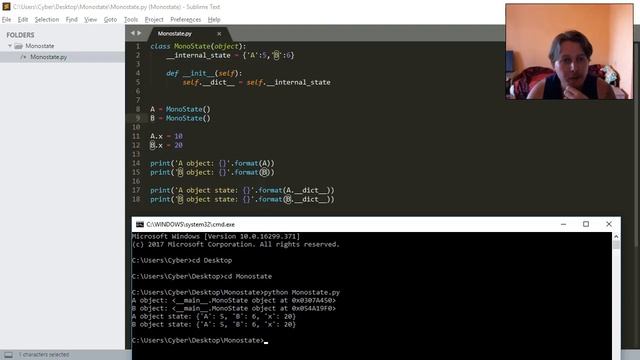Click line number 18 in gutter
The image size is (640, 360).
(136, 199)
